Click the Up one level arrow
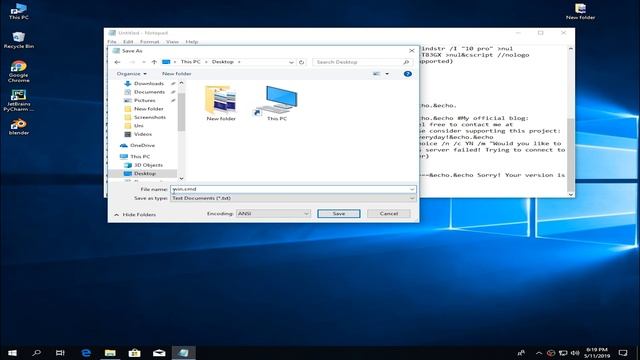 154,62
